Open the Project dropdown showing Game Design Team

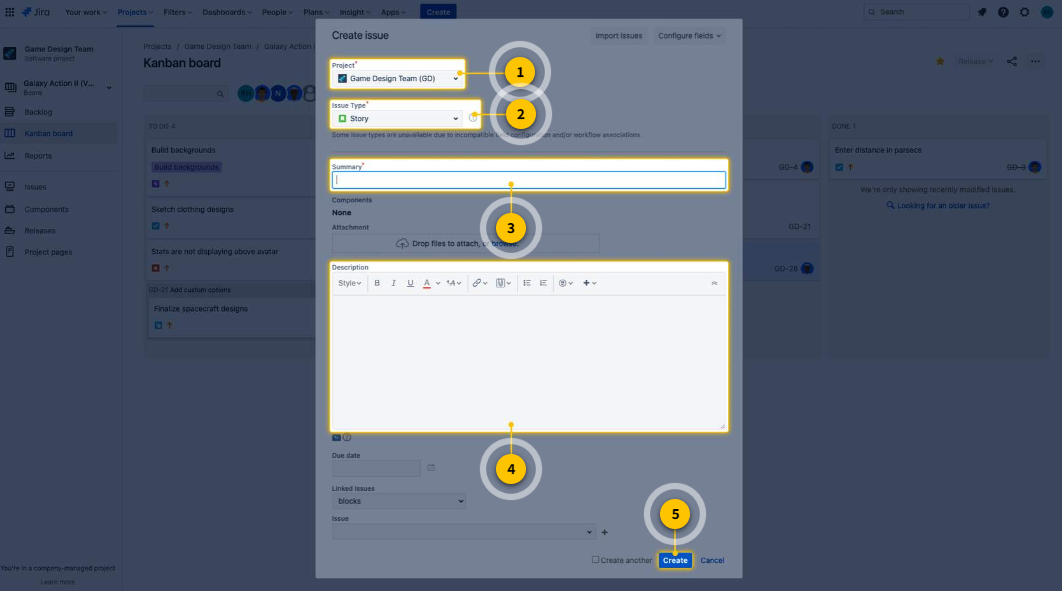pos(398,79)
